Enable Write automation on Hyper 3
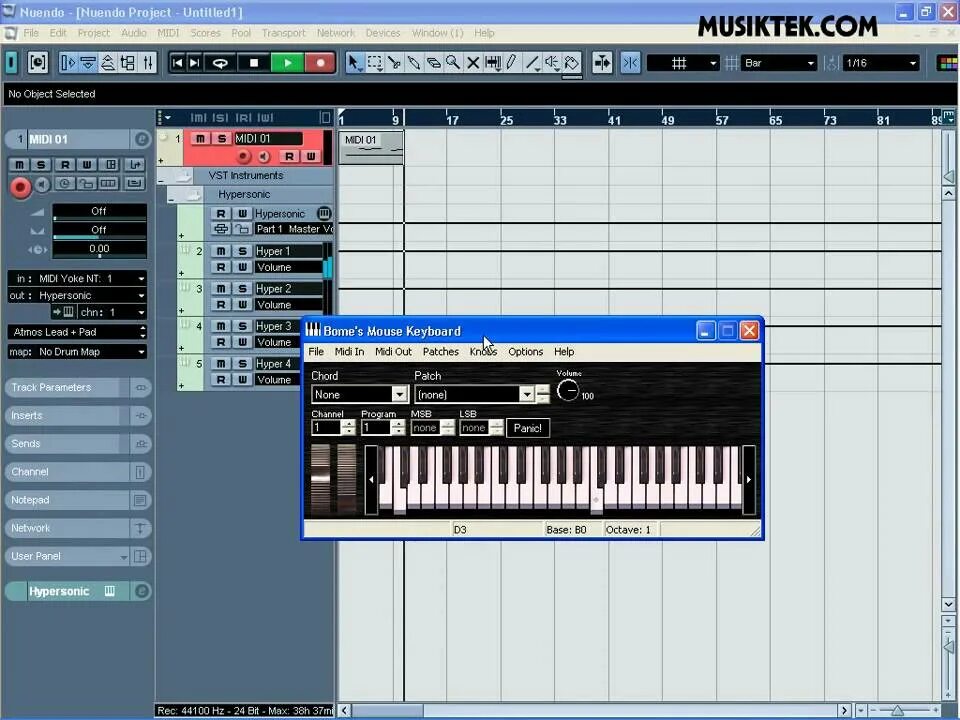The width and height of the screenshot is (960, 720). [242, 342]
